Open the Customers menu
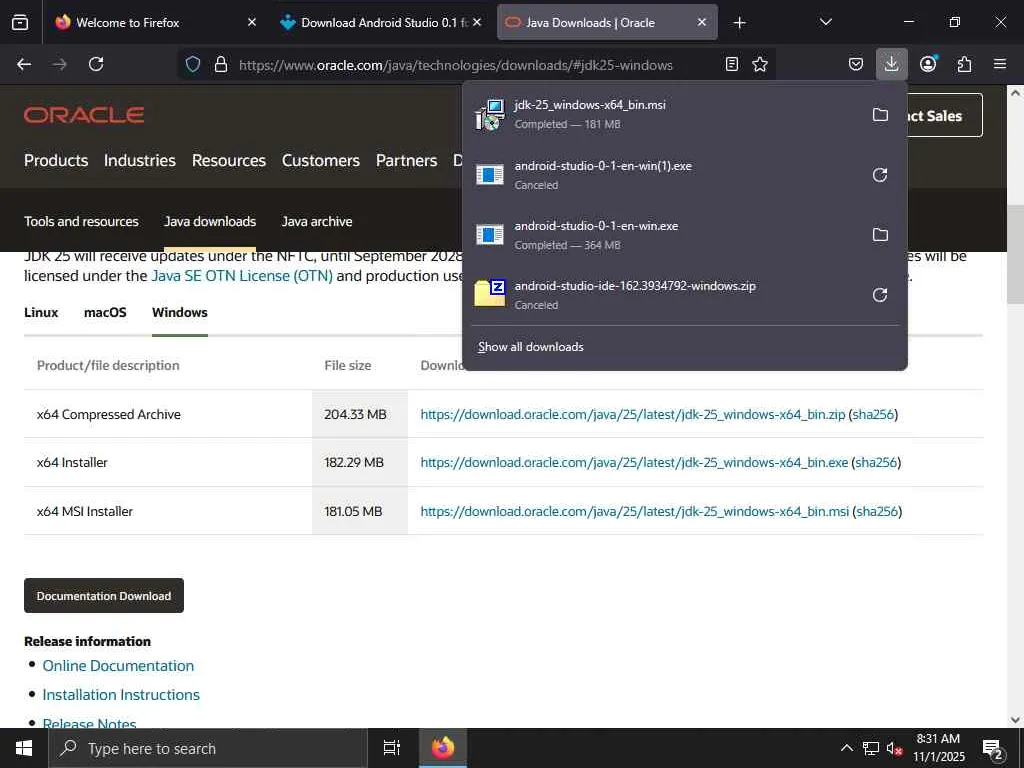The image size is (1024, 768). [321, 160]
